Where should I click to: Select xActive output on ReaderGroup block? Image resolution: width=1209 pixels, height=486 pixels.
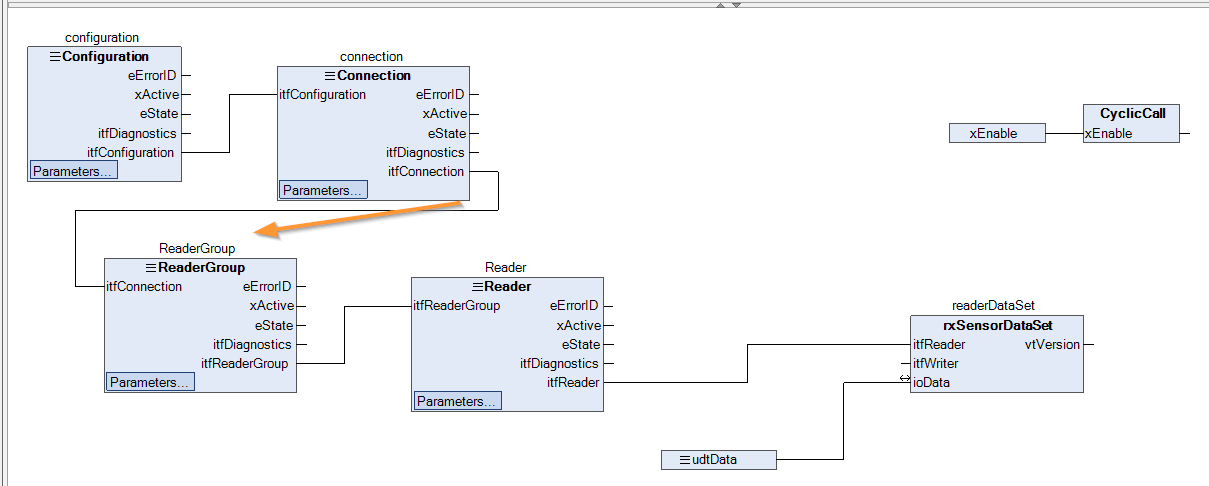tap(271, 306)
